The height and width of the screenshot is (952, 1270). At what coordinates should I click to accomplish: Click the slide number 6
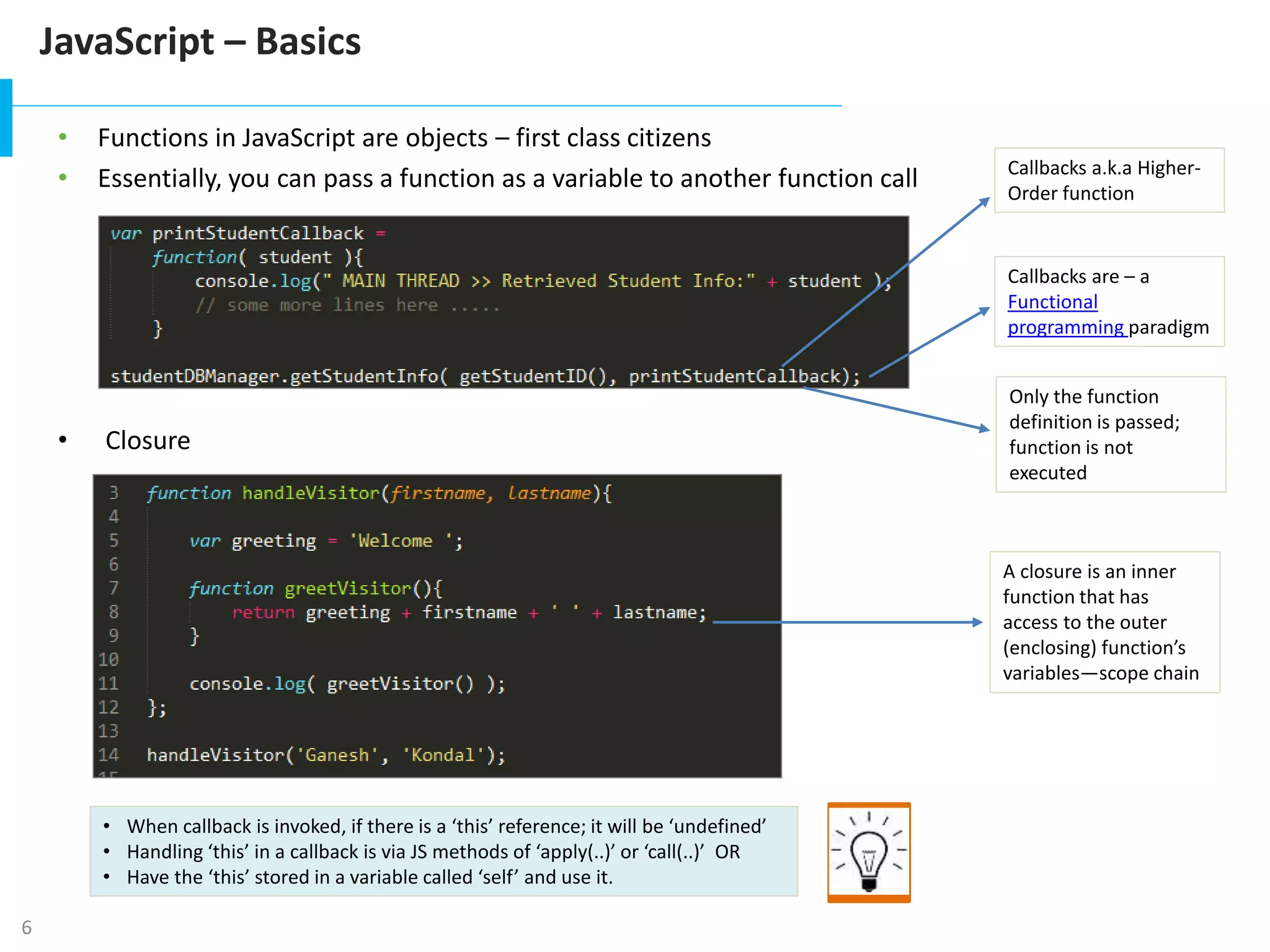(x=27, y=927)
